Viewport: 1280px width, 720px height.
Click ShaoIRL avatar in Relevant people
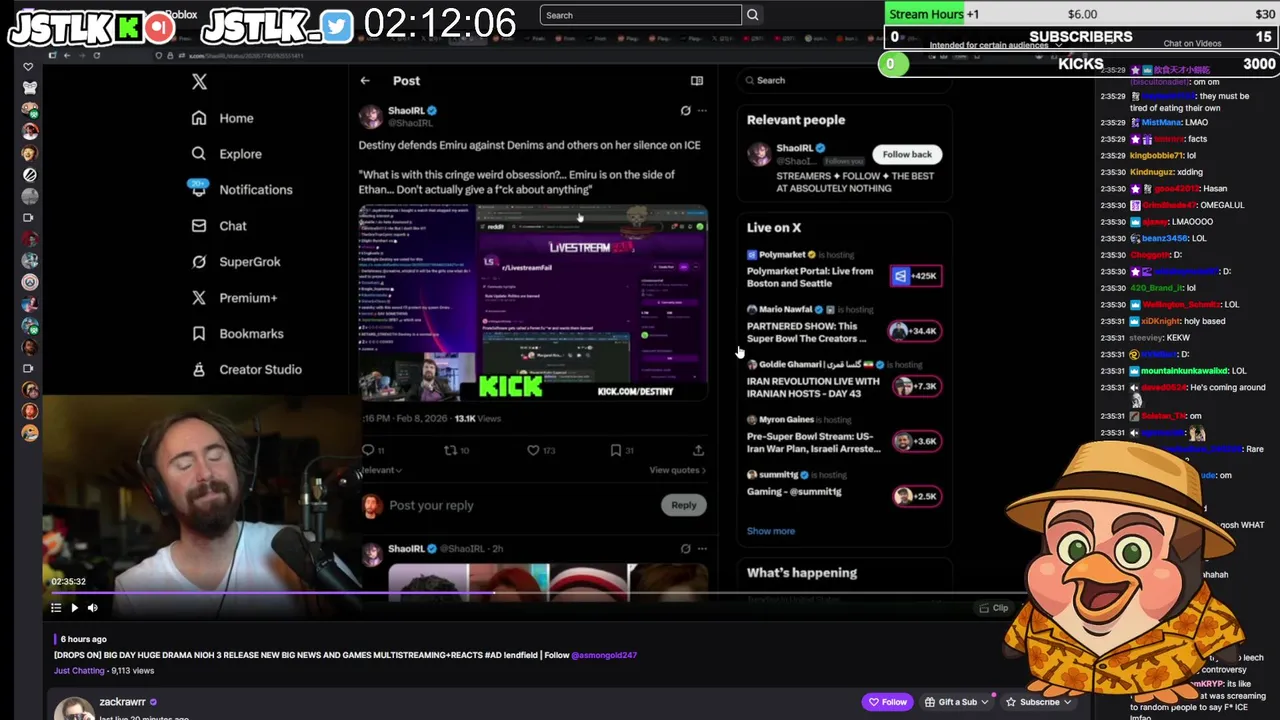(x=760, y=154)
